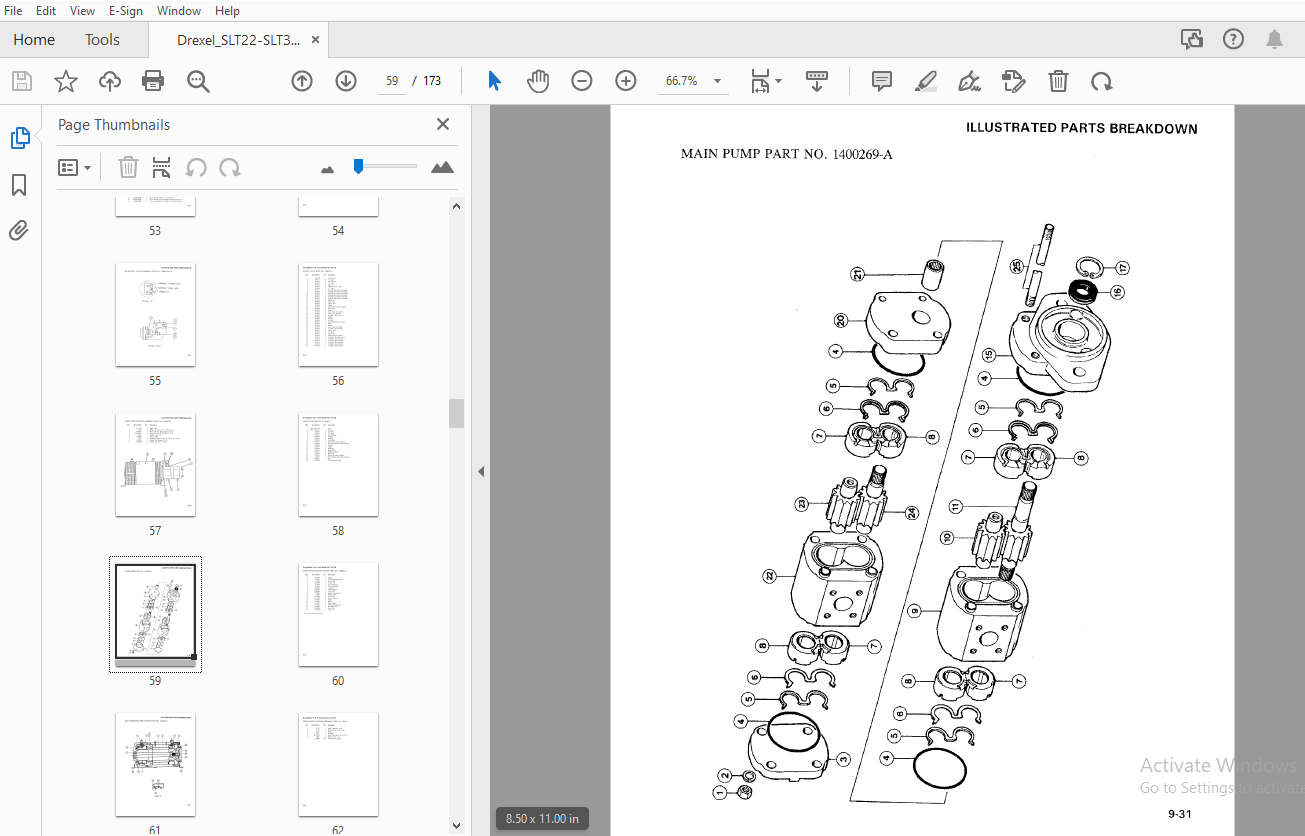The width and height of the screenshot is (1305, 836).
Task: Open thumbnail panel more page tools icon
Action: 161,167
